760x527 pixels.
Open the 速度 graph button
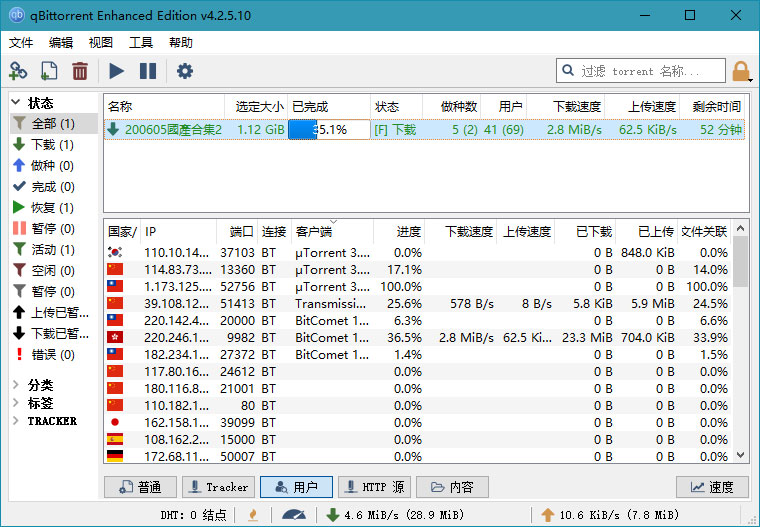point(712,487)
